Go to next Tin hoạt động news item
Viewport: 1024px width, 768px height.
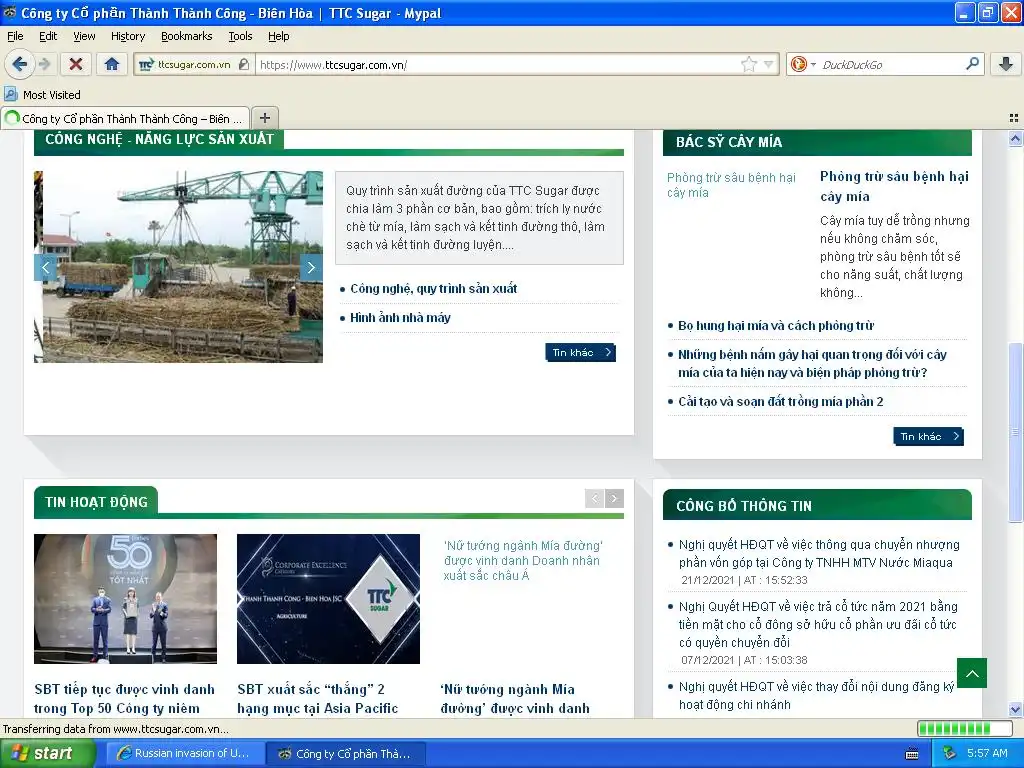[x=614, y=498]
